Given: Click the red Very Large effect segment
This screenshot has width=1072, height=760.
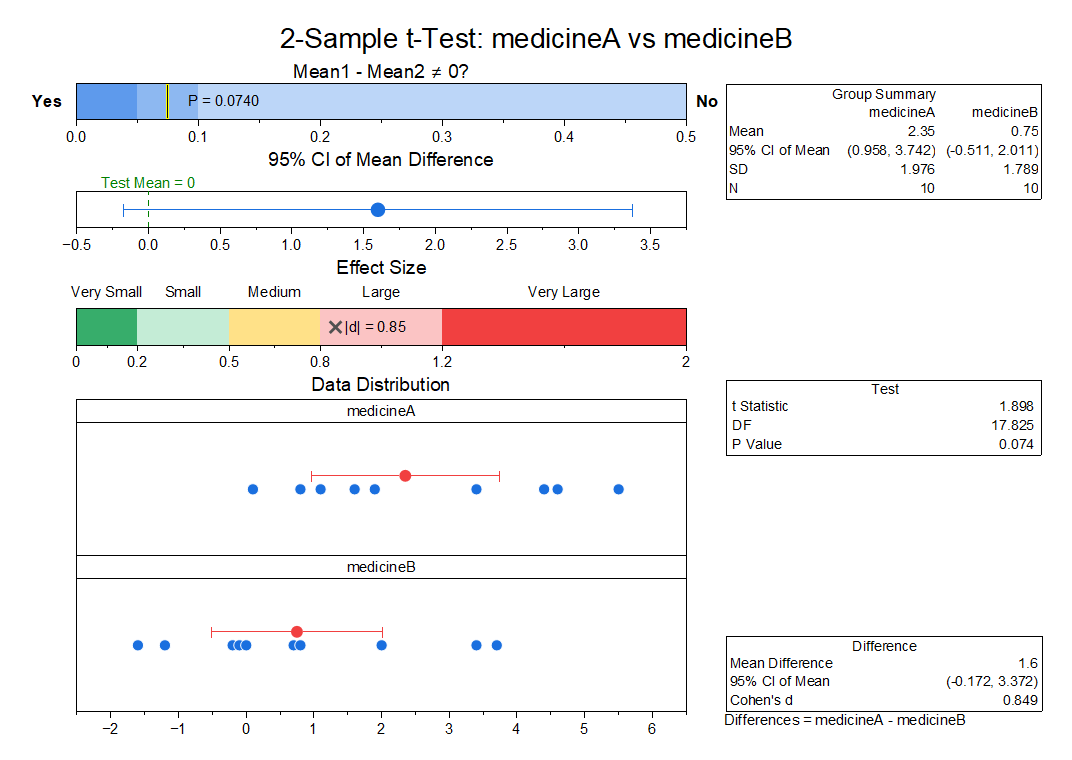Looking at the screenshot, I should 563,327.
